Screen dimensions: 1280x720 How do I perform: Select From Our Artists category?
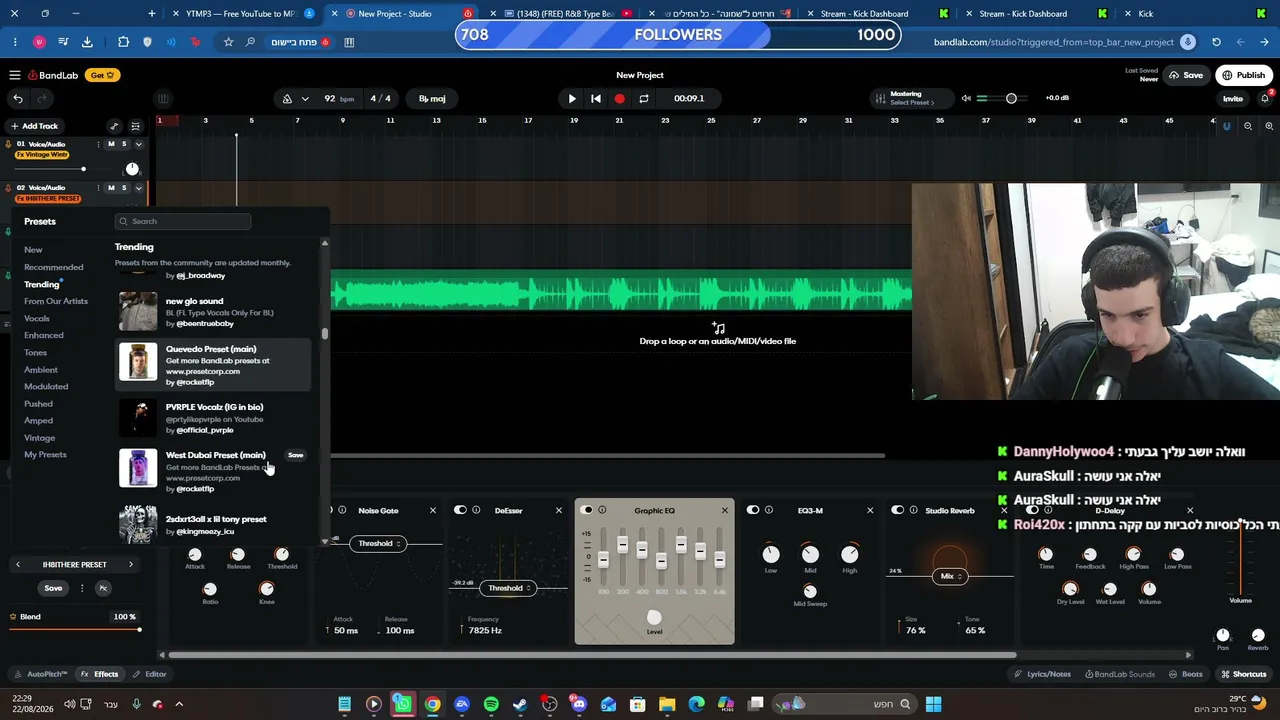pos(56,301)
